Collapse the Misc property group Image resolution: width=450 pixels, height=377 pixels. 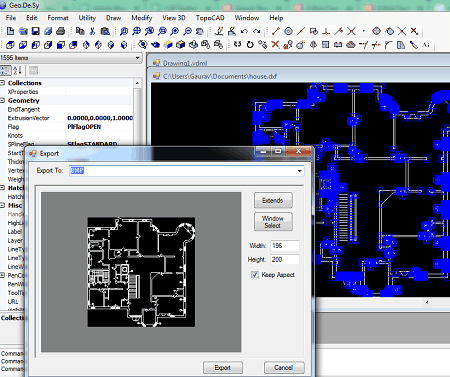3,205
